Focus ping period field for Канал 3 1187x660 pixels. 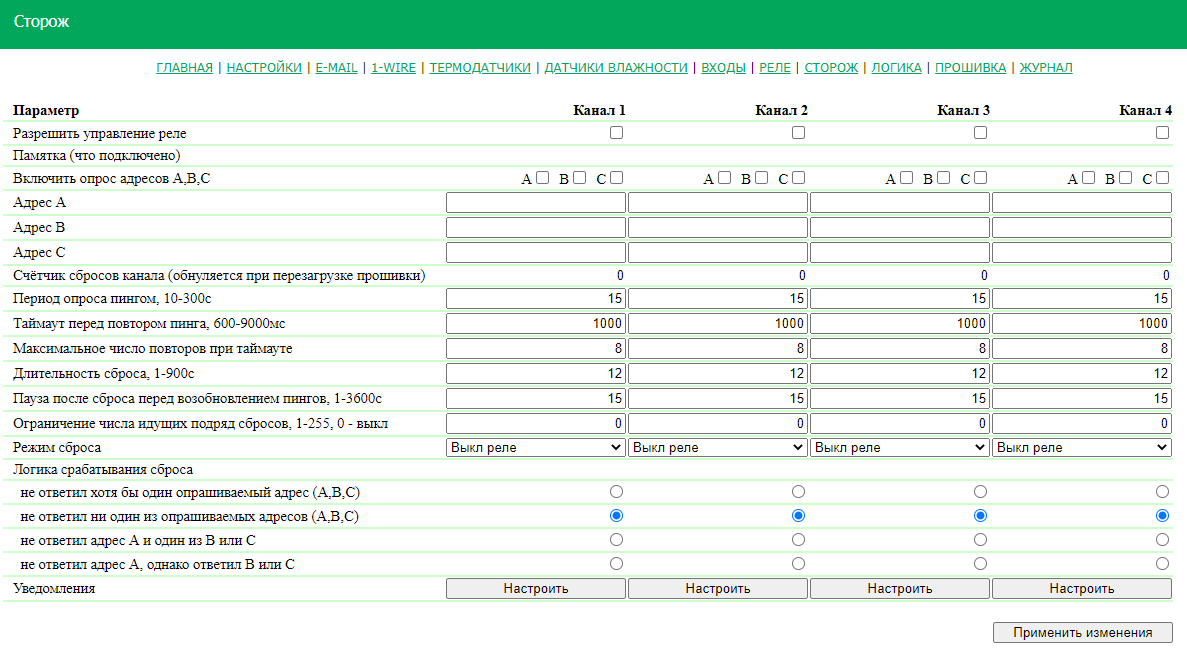(x=899, y=298)
